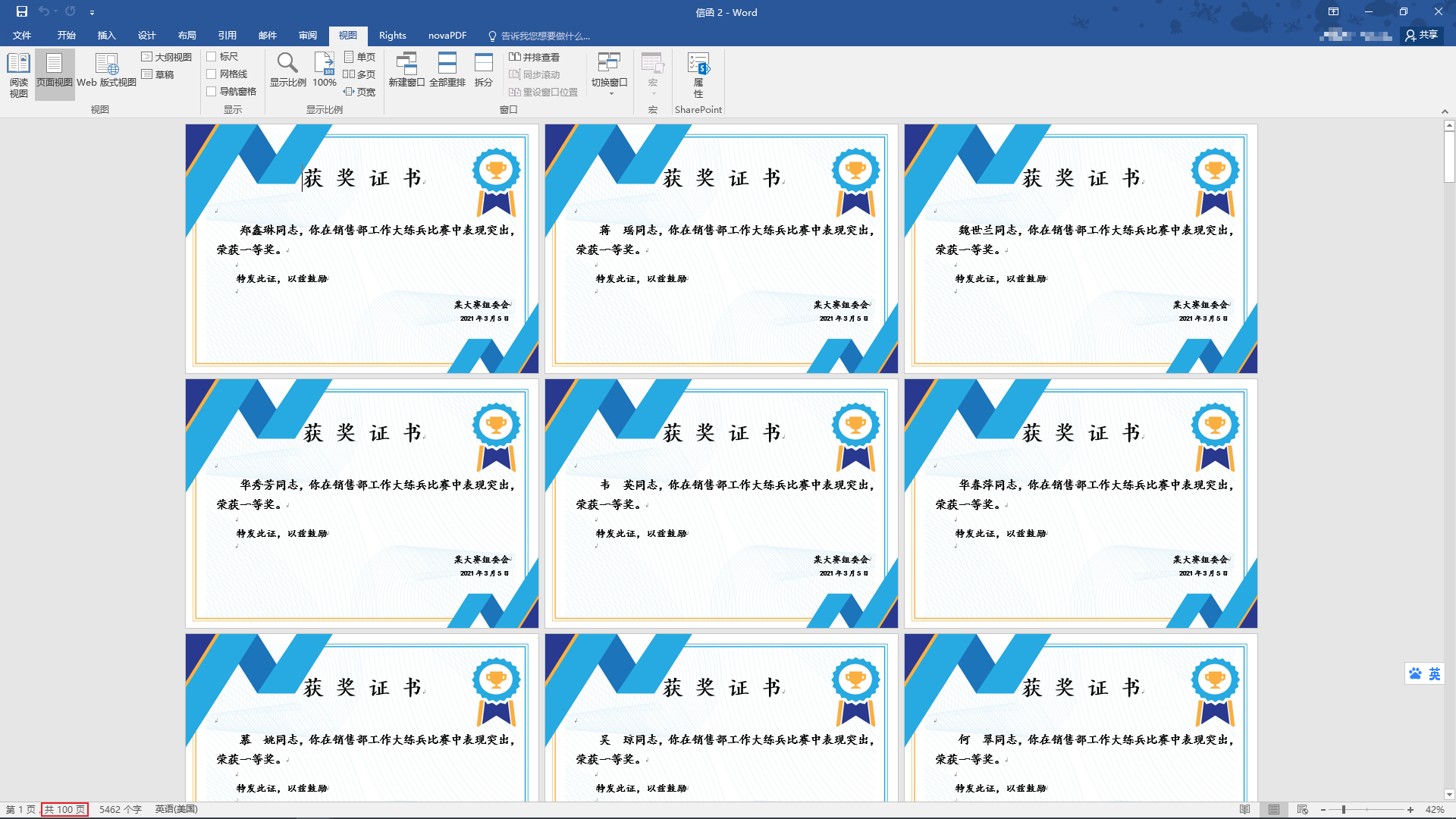This screenshot has height=819, width=1456.
Task: Click Synchronous Scrolling (同步滚动)
Action: pyautogui.click(x=535, y=74)
